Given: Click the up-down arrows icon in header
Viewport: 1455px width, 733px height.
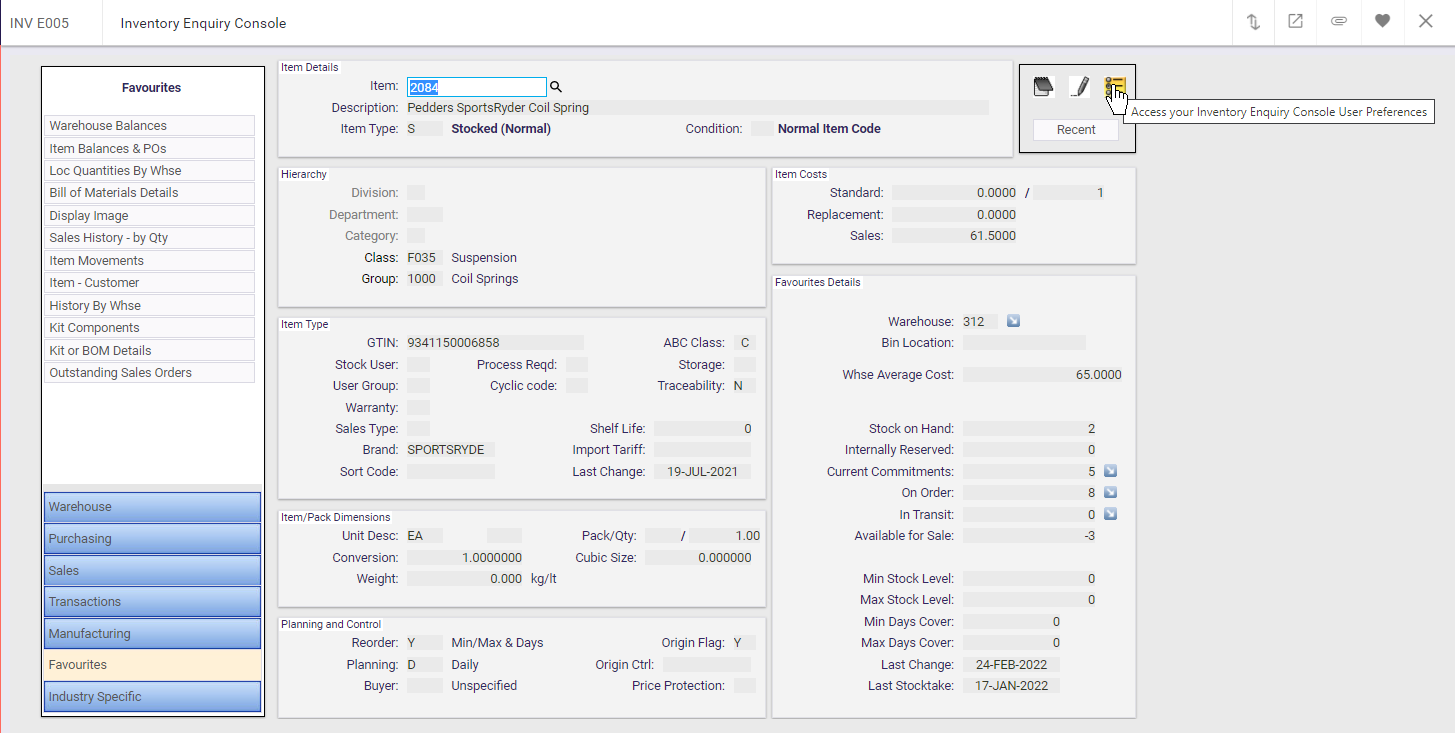Looking at the screenshot, I should (1253, 21).
